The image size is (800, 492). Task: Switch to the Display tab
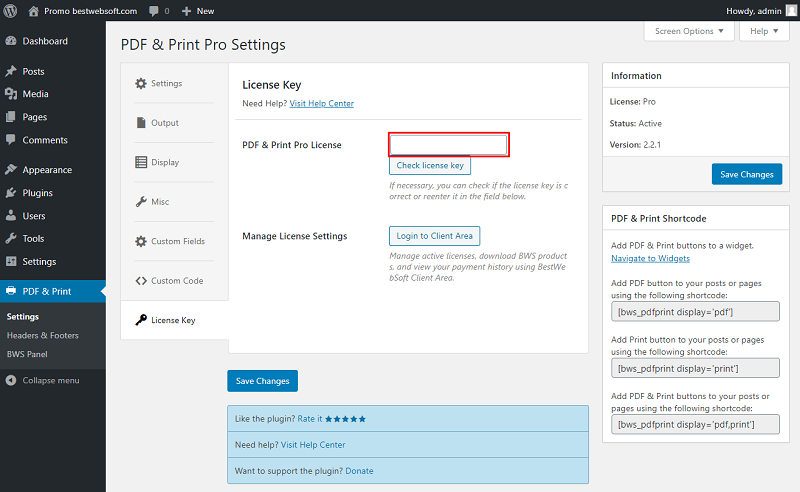coord(174,162)
